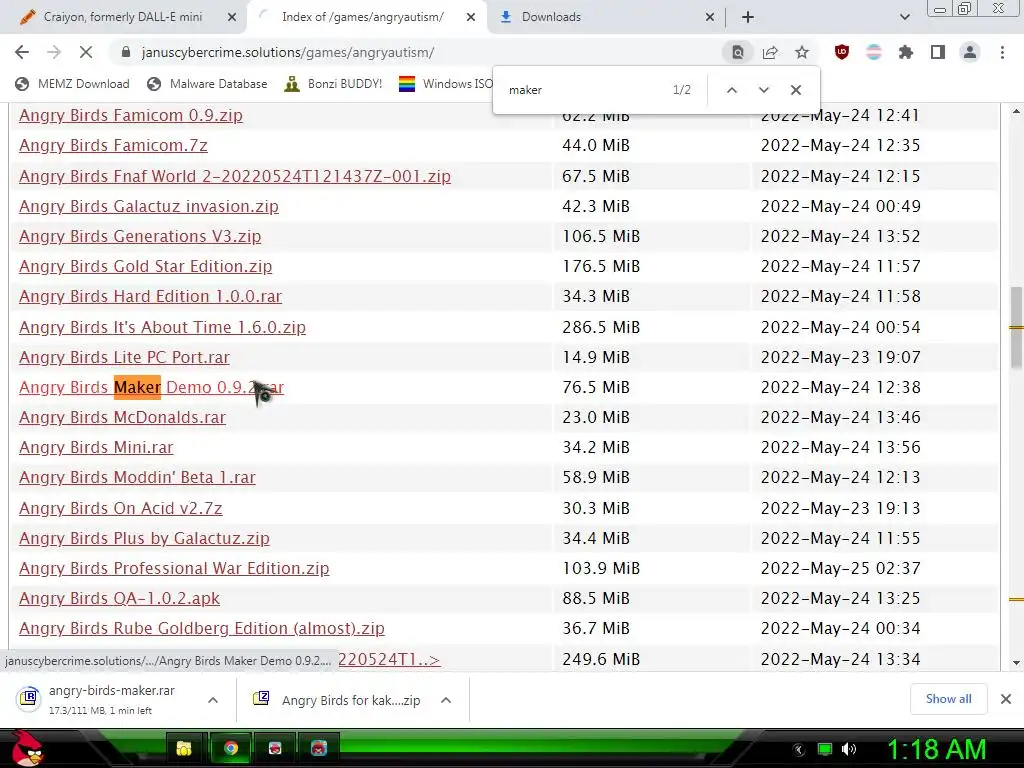Open Angry Birds Fnaf World 2 zip link

click(x=234, y=176)
